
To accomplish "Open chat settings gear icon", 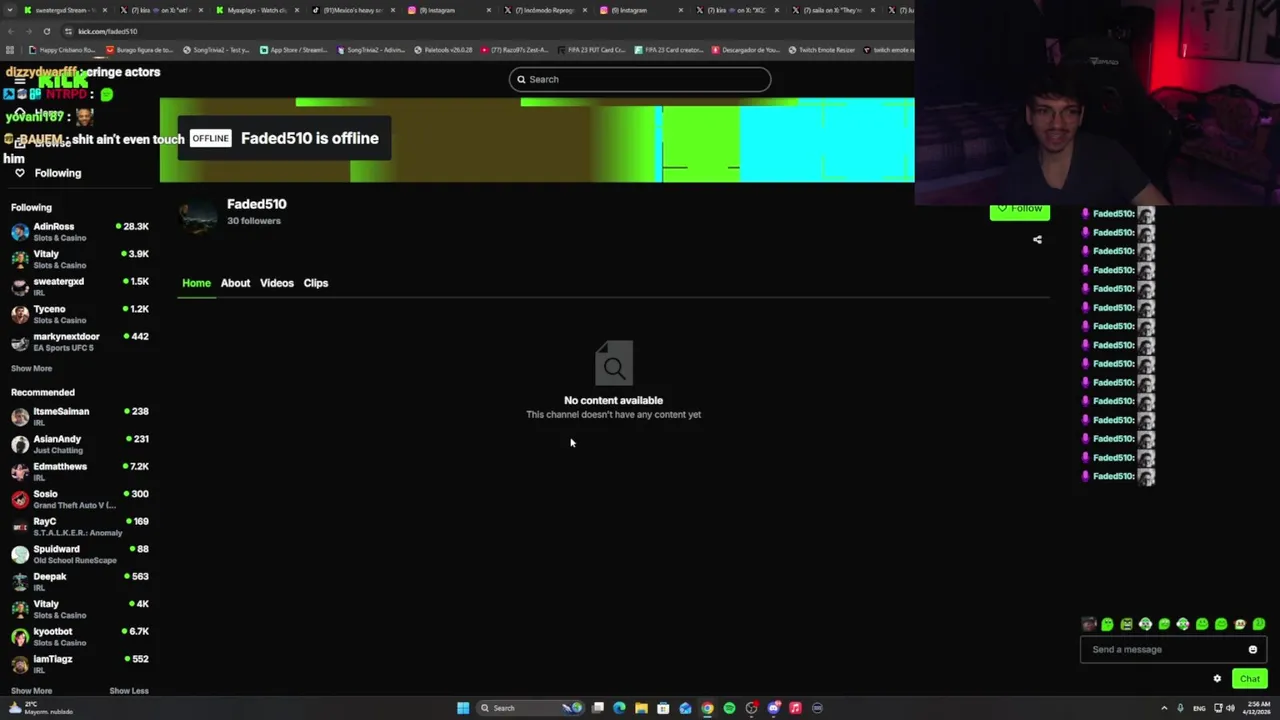I will tap(1217, 679).
